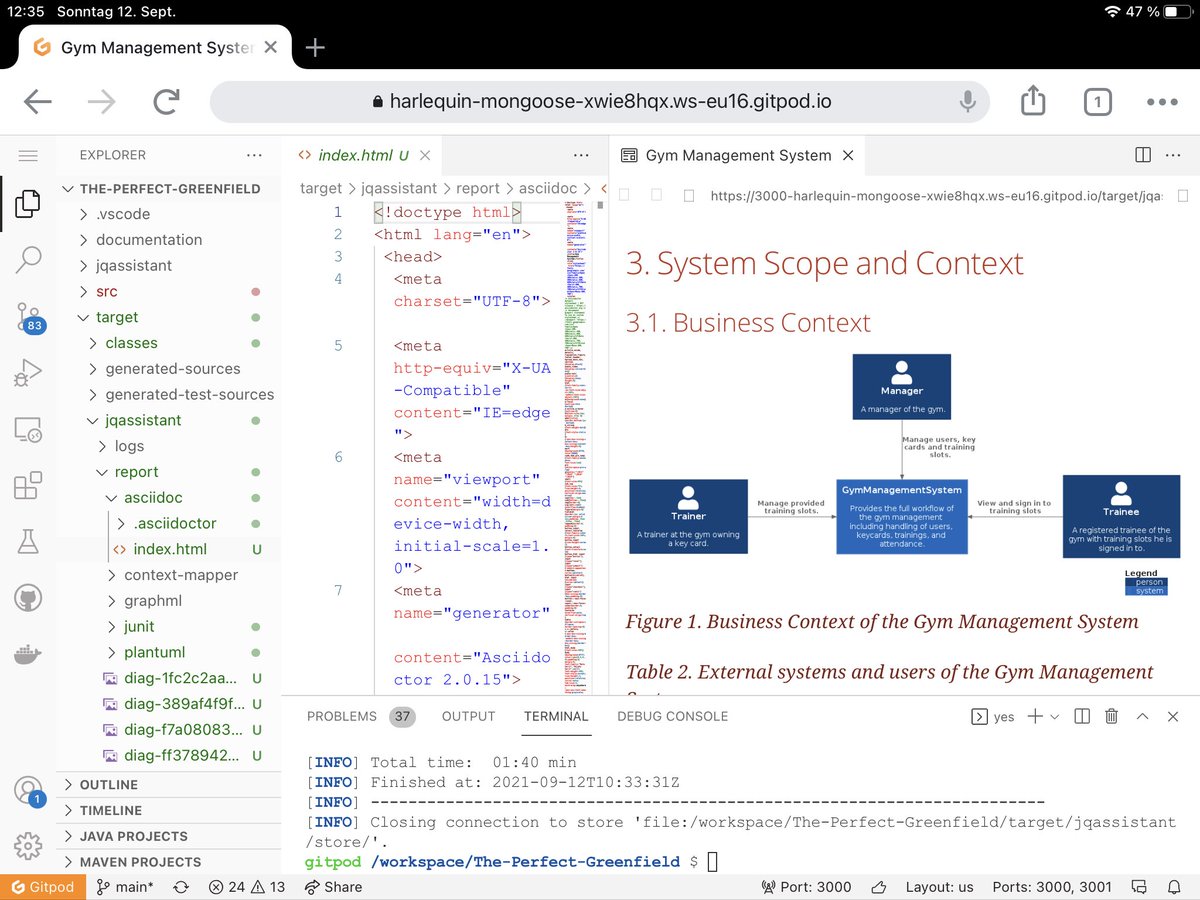Screen dimensions: 1200x900
Task: Select the TERMINAL panel tab
Action: click(556, 716)
